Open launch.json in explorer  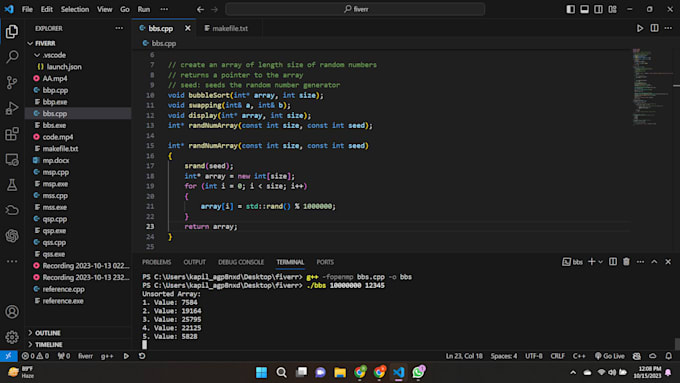click(64, 67)
